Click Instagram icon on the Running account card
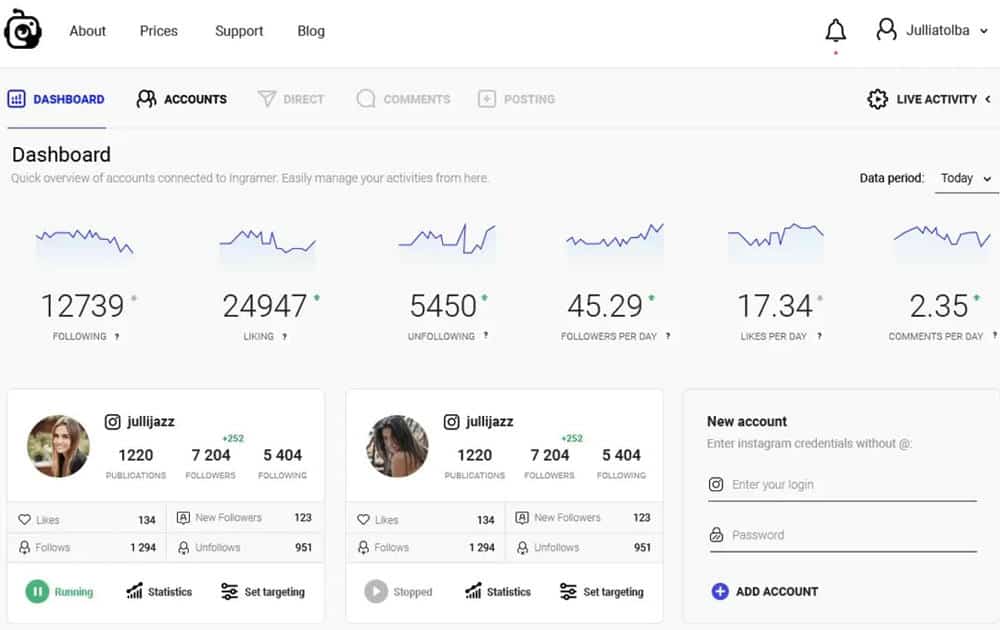This screenshot has height=630, width=1000. coord(112,421)
